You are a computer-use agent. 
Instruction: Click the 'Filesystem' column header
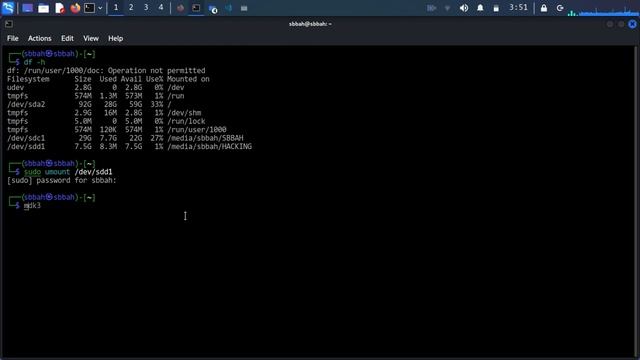pos(28,79)
